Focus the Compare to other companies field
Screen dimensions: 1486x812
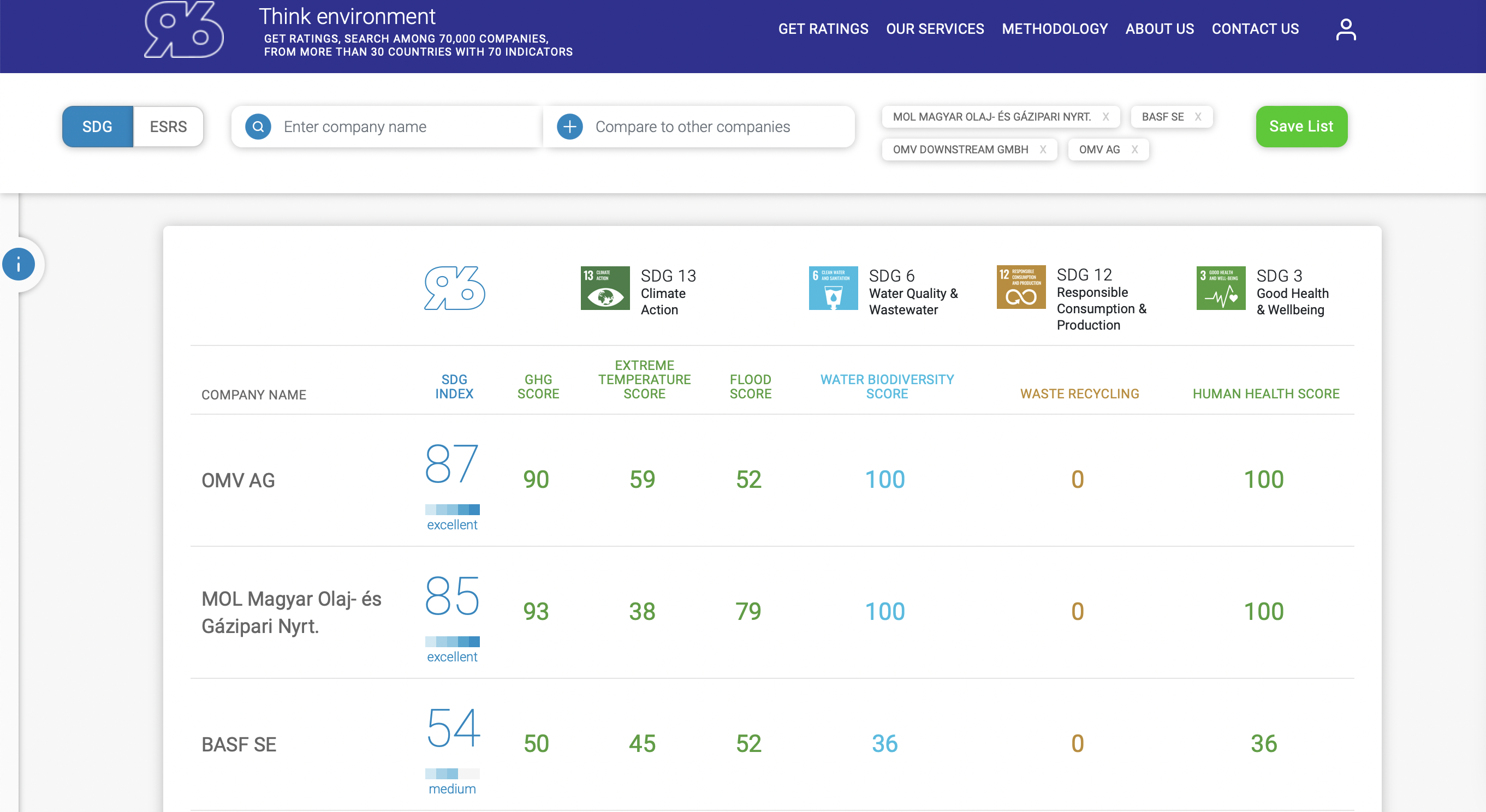[x=699, y=126]
